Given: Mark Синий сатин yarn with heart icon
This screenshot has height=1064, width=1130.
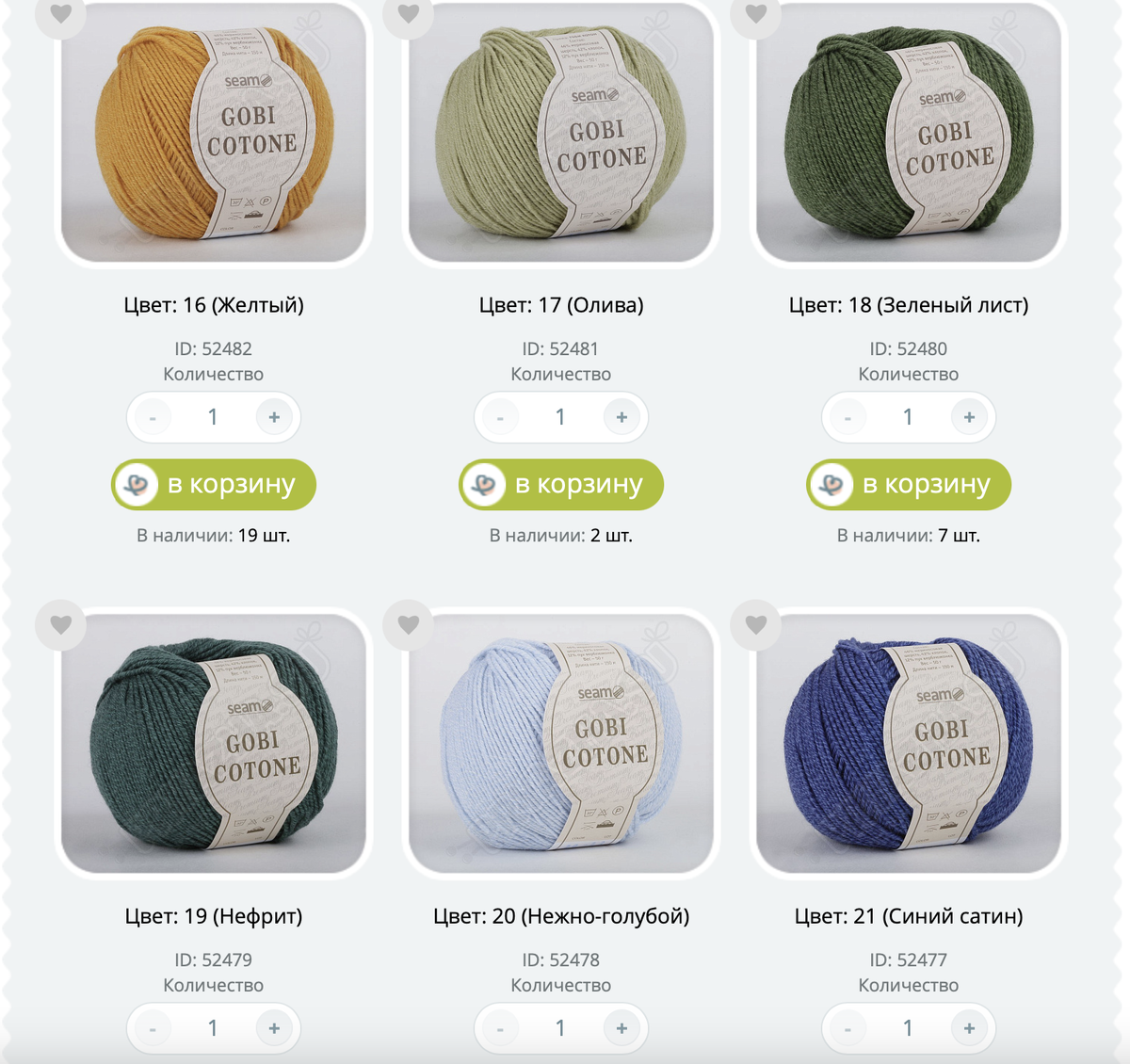Looking at the screenshot, I should 756,624.
